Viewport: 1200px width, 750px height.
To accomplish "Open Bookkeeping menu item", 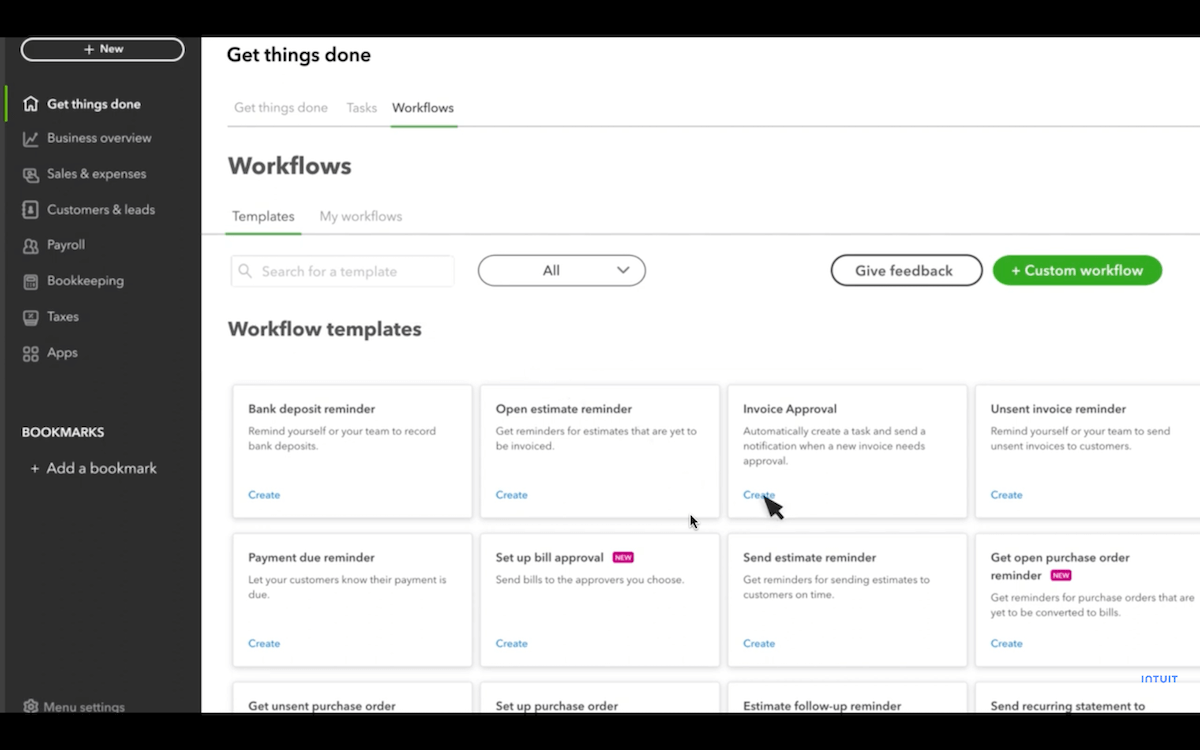I will click(x=85, y=281).
